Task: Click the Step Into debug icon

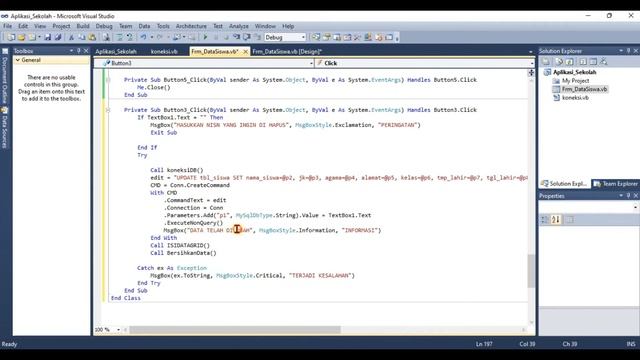Action: tap(236, 37)
